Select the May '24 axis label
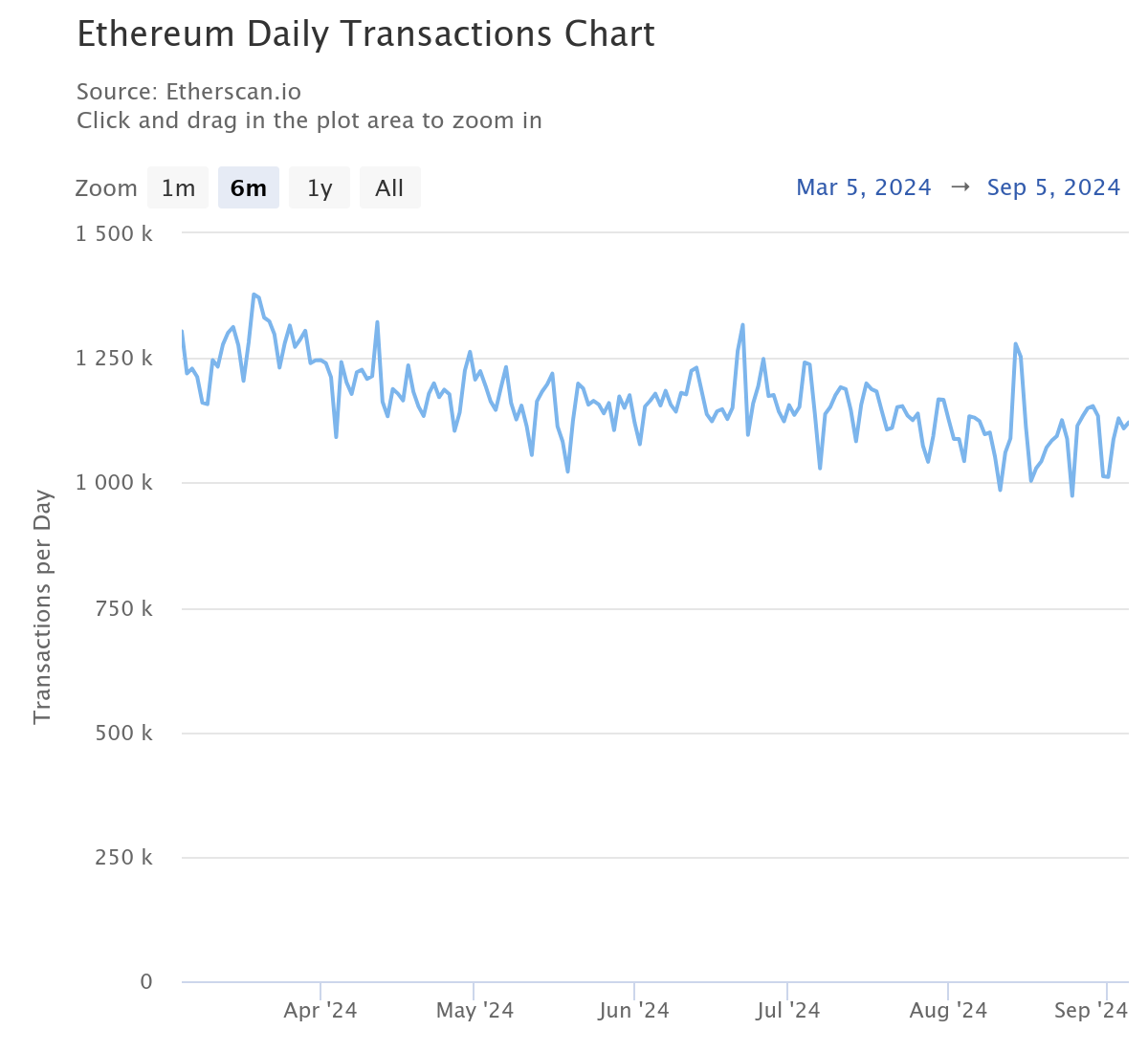 tap(475, 1010)
